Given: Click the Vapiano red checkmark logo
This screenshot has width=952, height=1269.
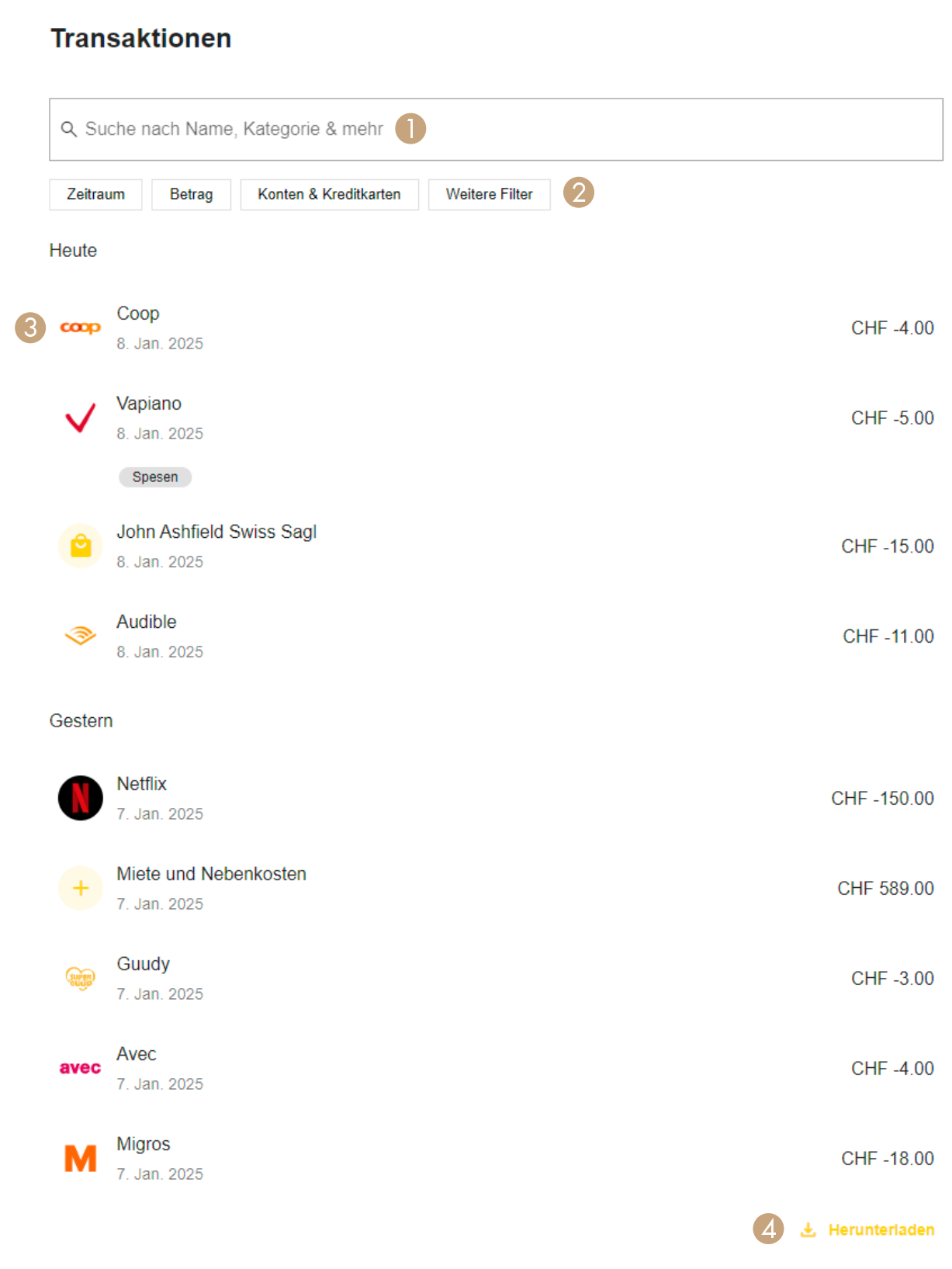Looking at the screenshot, I should point(81,418).
